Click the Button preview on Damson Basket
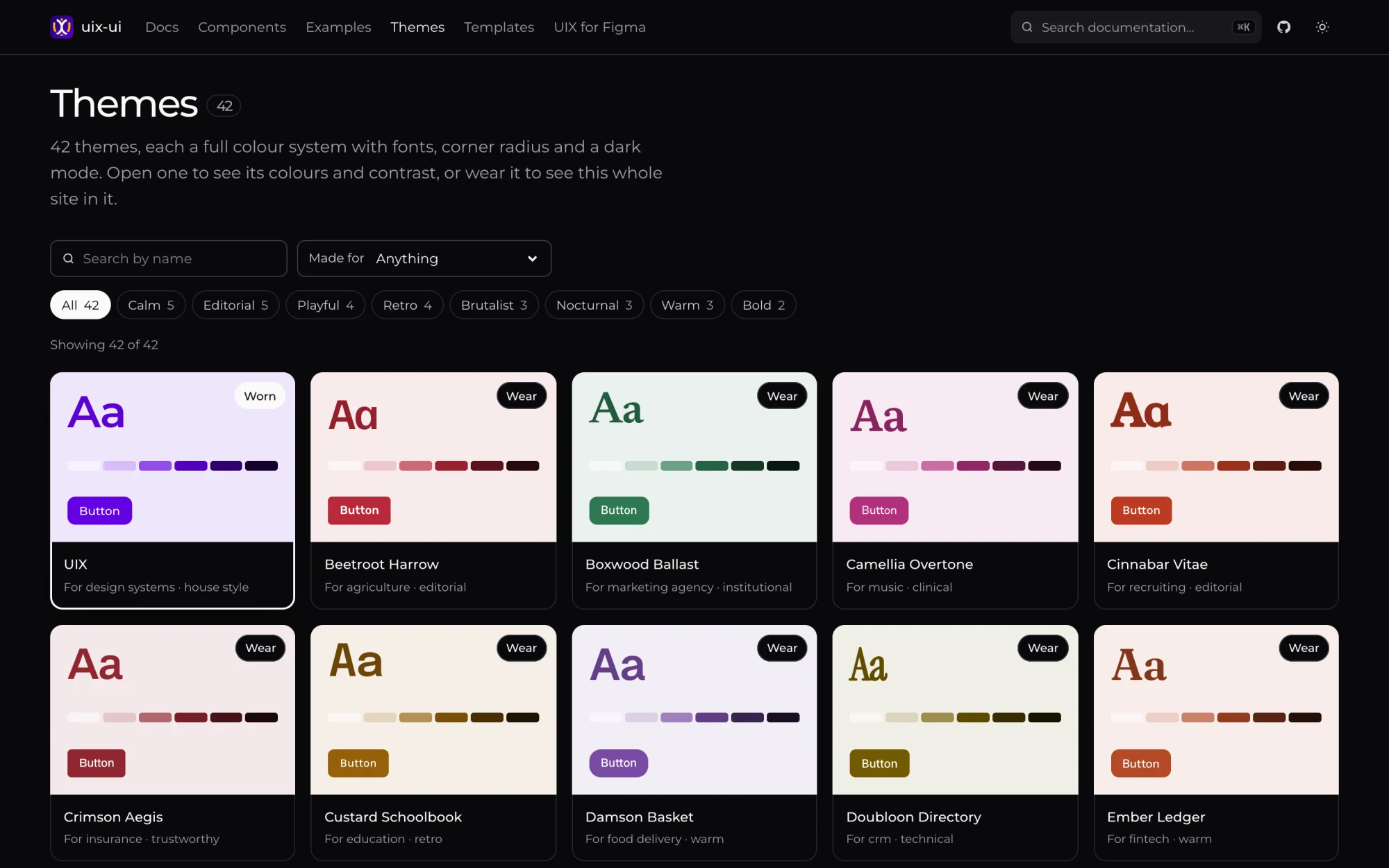The width and height of the screenshot is (1389, 868). pyautogui.click(x=618, y=763)
